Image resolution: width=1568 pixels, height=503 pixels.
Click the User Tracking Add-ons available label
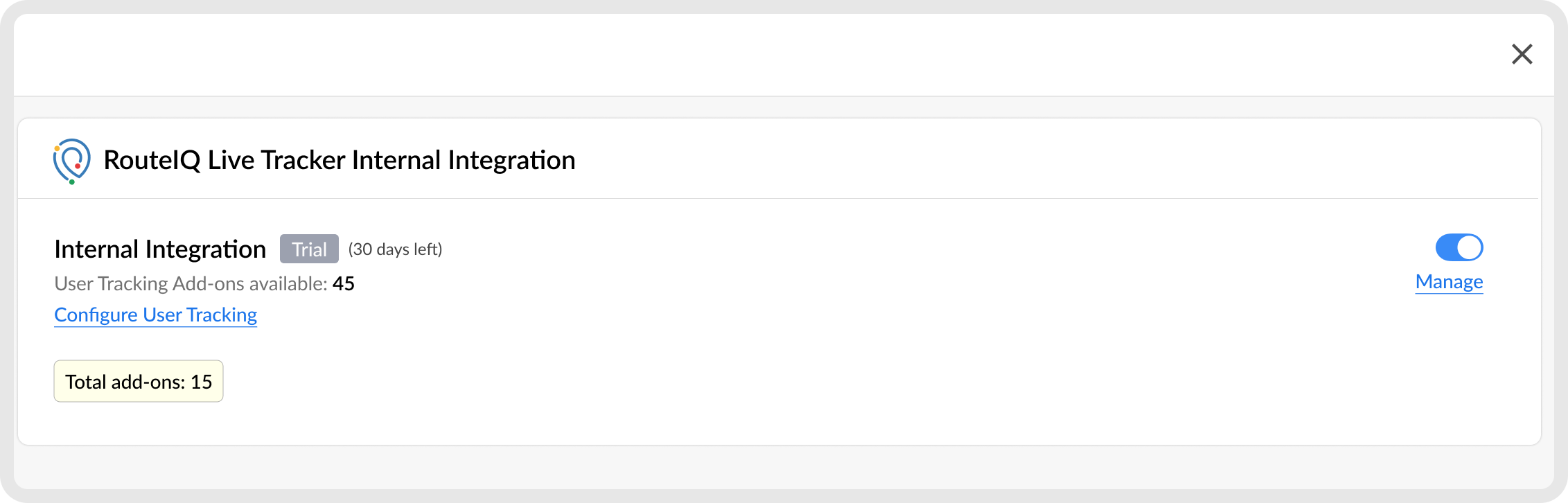pos(191,284)
